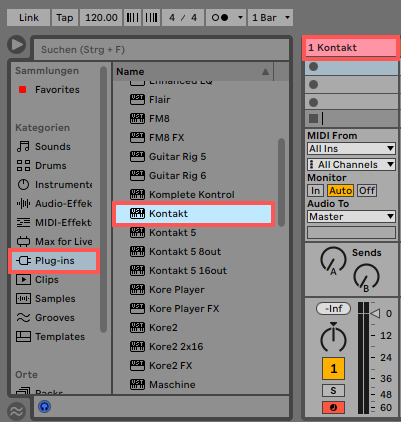Tap tempo with the Tap button
401x422 pixels.
click(64, 18)
